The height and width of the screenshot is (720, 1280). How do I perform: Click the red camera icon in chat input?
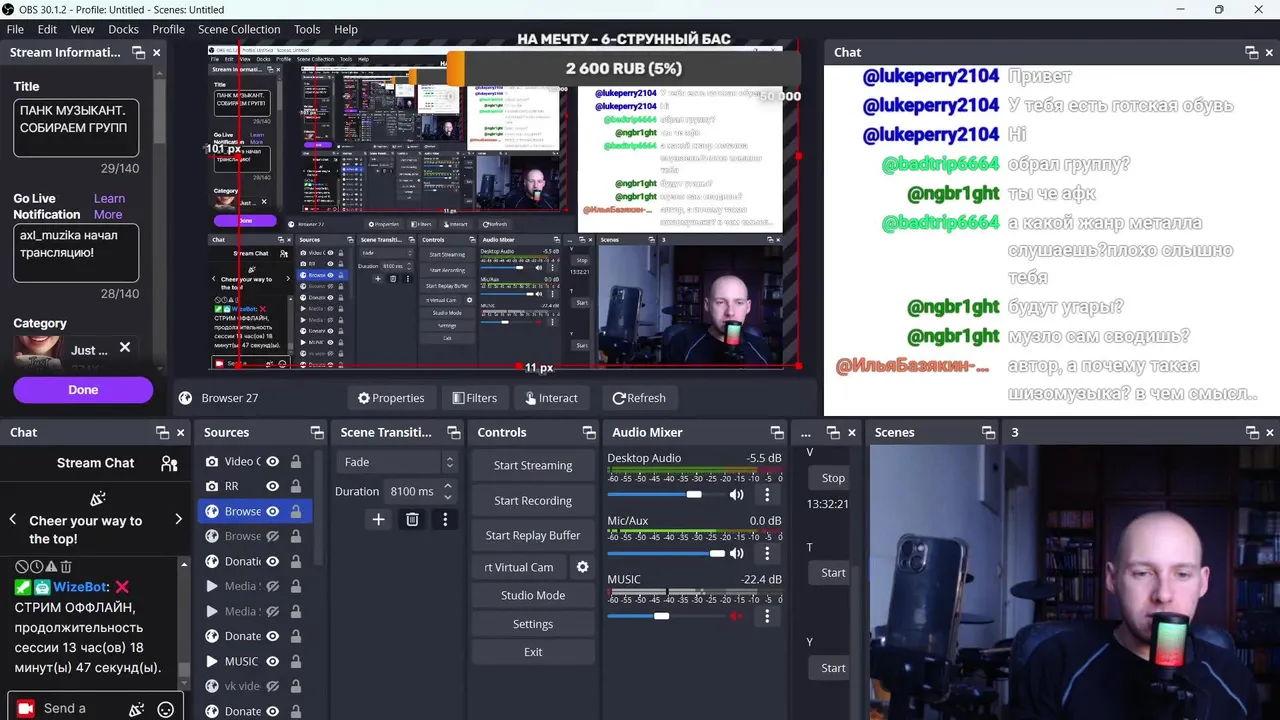click(x=26, y=708)
